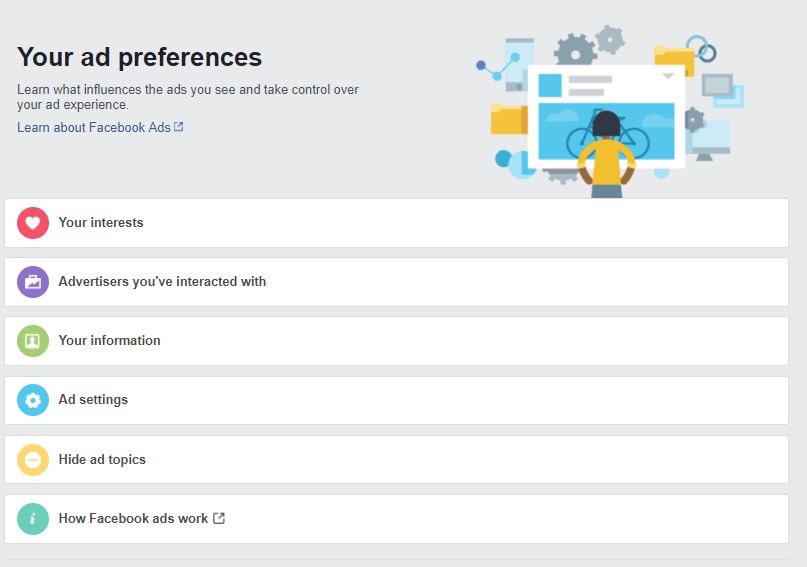Click the teal info icon
807x567 pixels.
pyautogui.click(x=33, y=519)
